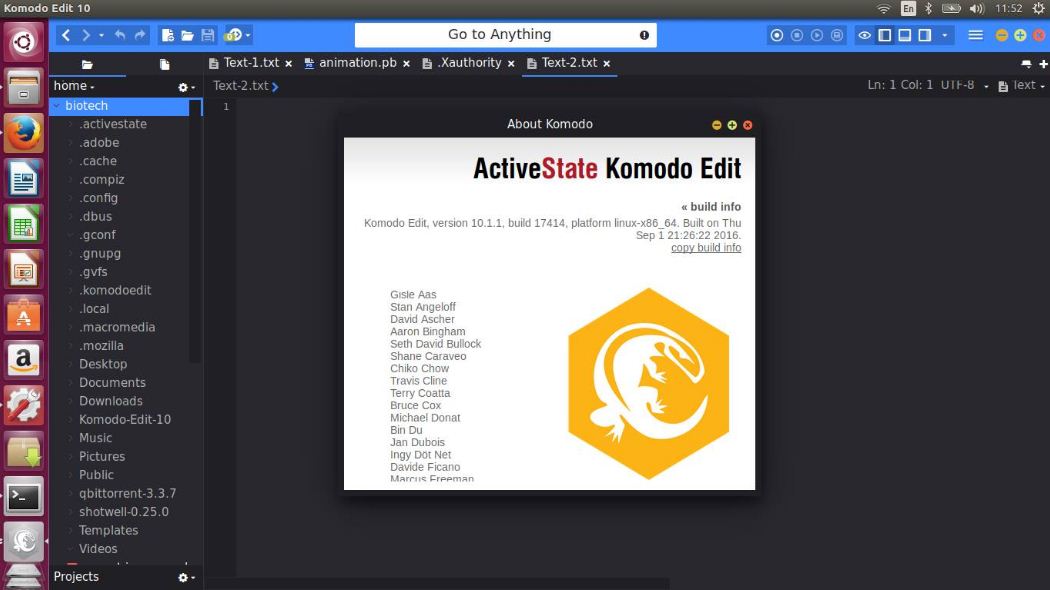Go back with the left arrow
The image size is (1050, 590).
(66, 35)
